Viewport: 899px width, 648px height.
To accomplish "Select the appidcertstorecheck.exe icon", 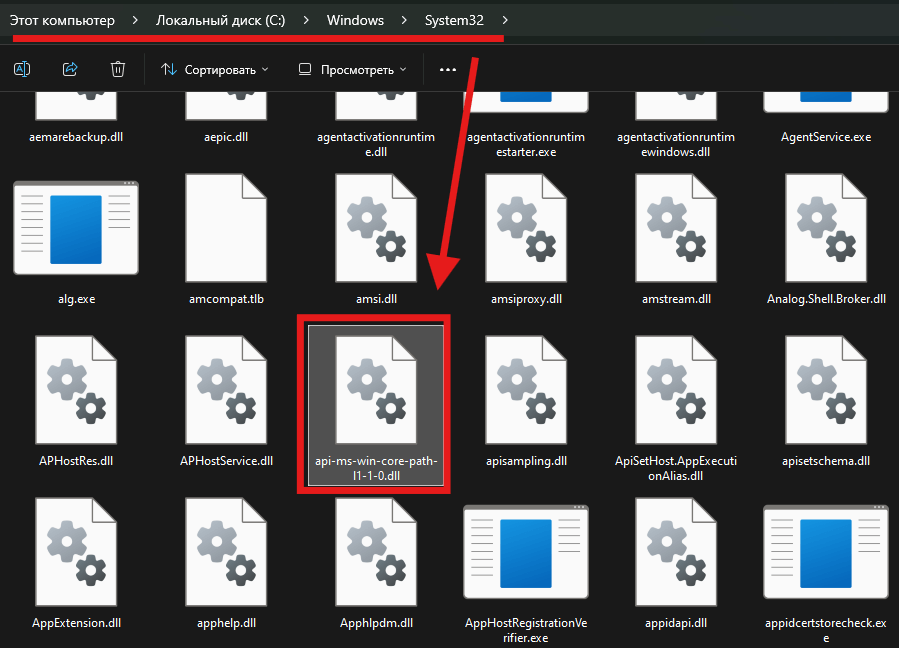I will point(826,552).
